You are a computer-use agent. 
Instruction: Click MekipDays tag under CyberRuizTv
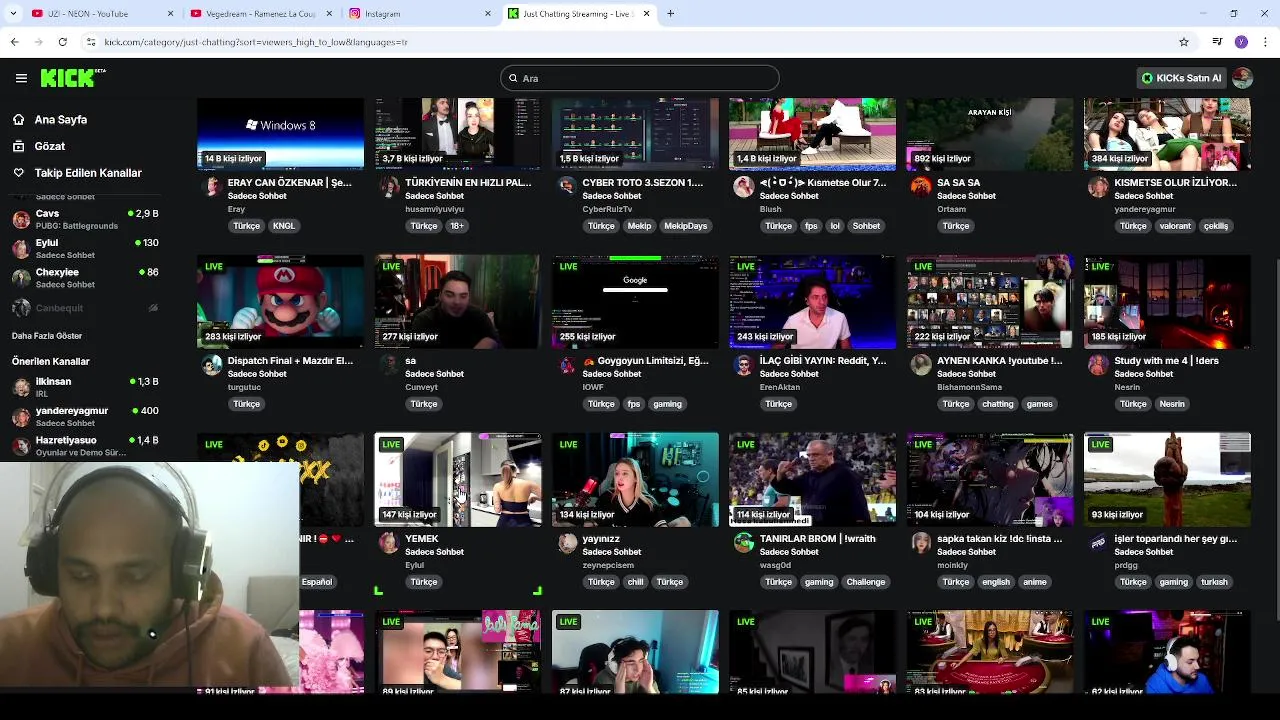pyautogui.click(x=686, y=226)
